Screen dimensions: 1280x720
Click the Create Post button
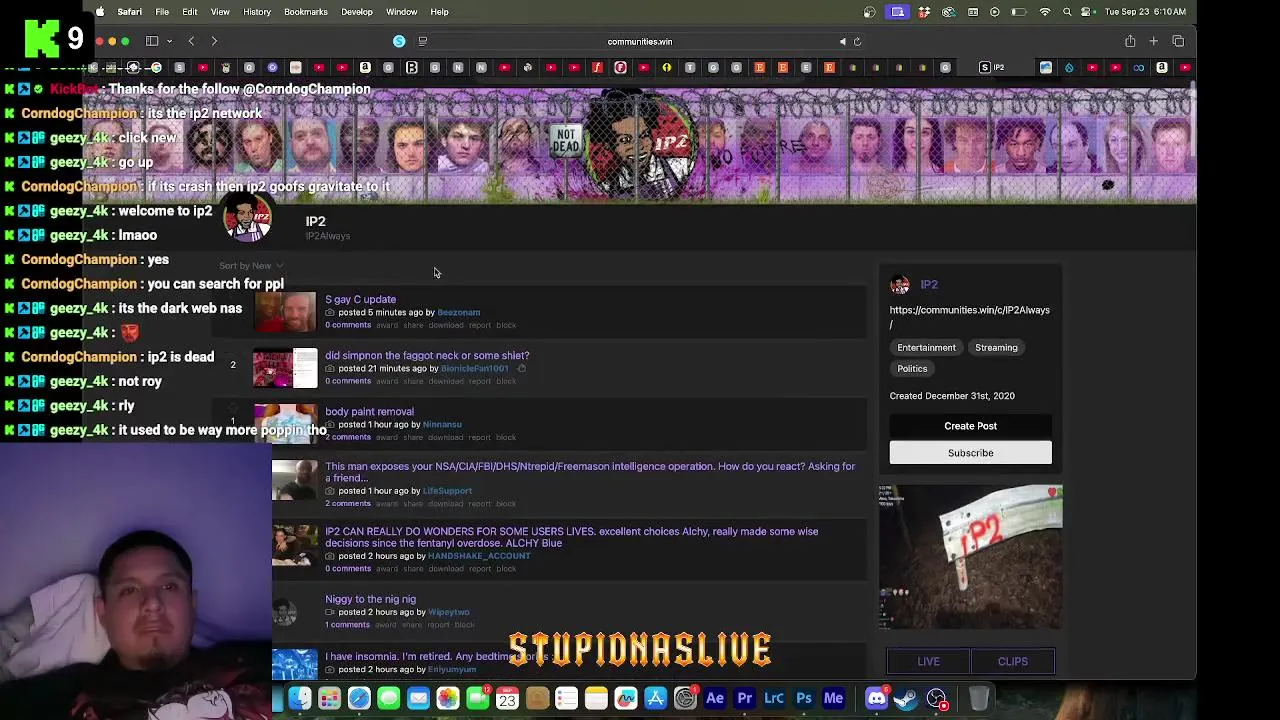pos(970,426)
